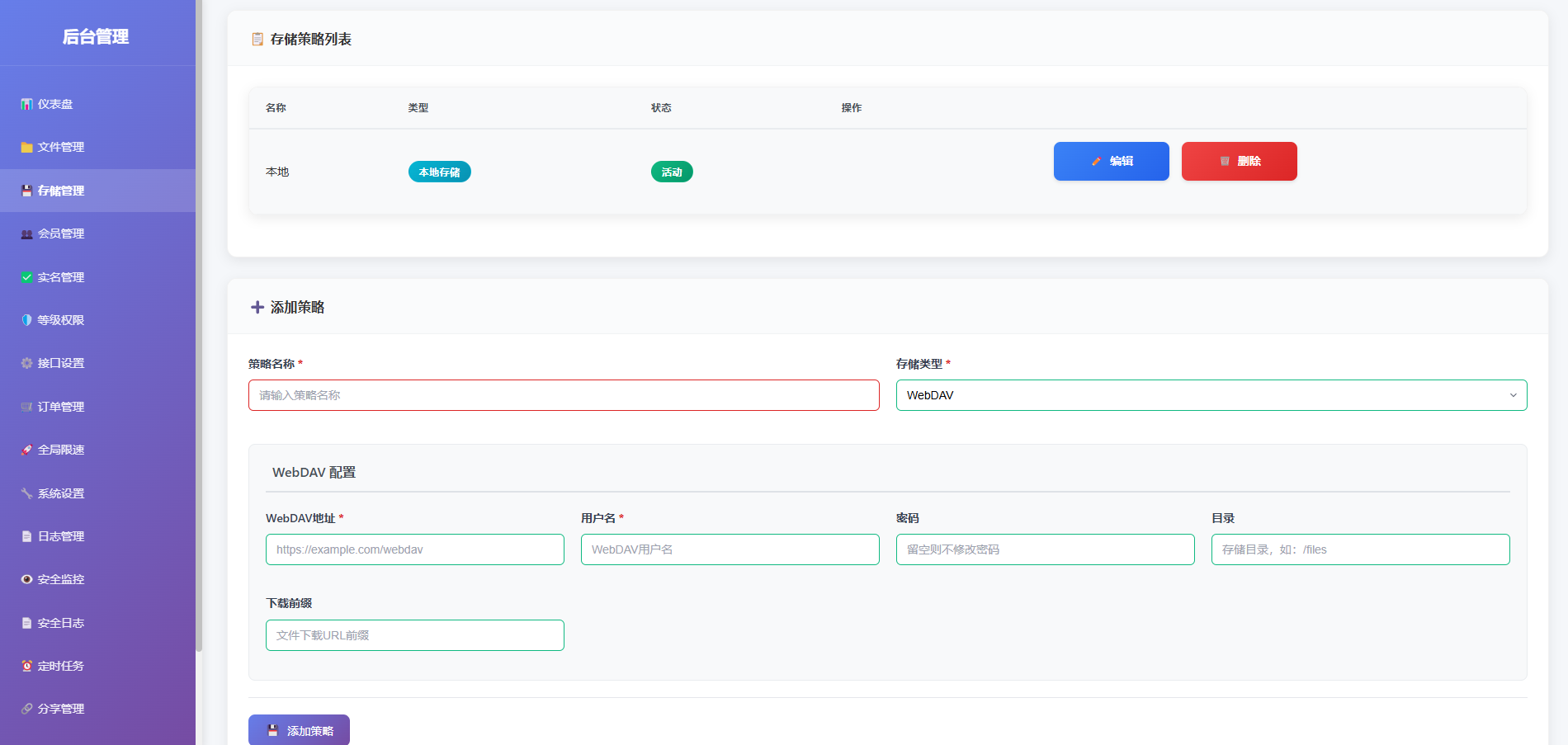Click the dashboard chart icon in sidebar
This screenshot has height=745, width=1568.
[26, 105]
